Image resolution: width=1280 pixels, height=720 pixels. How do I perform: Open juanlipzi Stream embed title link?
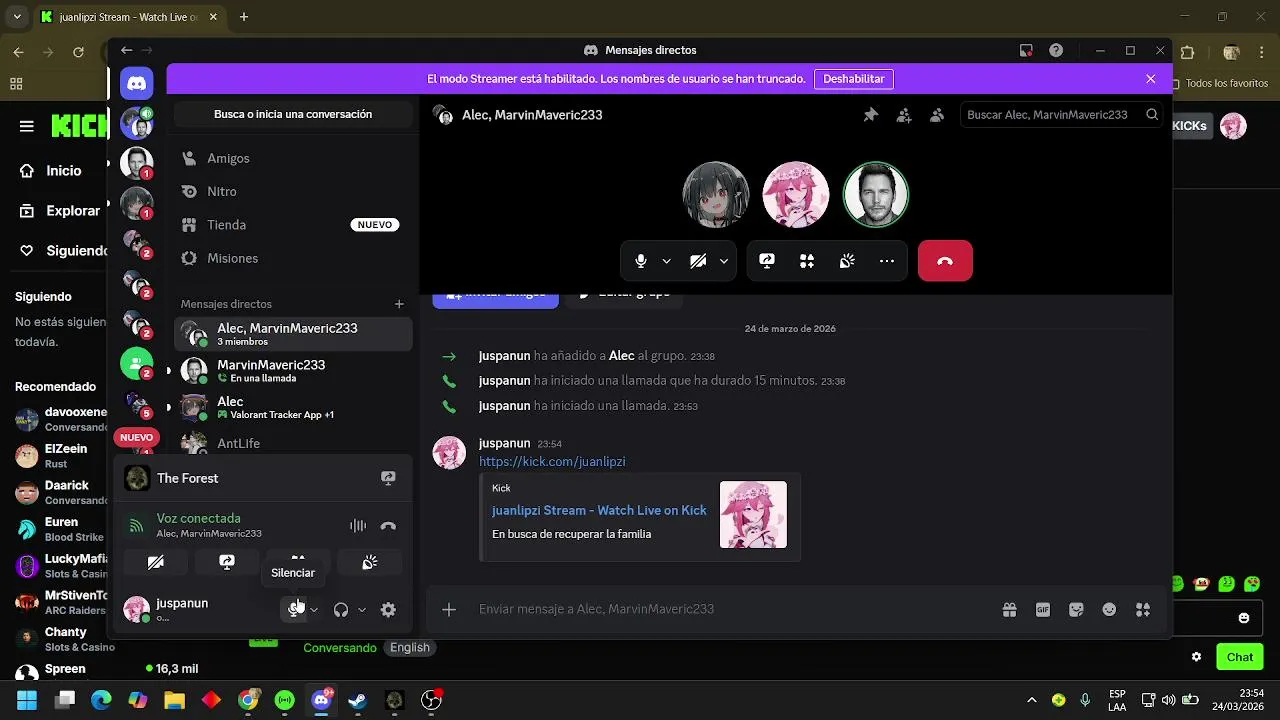pyautogui.click(x=599, y=510)
